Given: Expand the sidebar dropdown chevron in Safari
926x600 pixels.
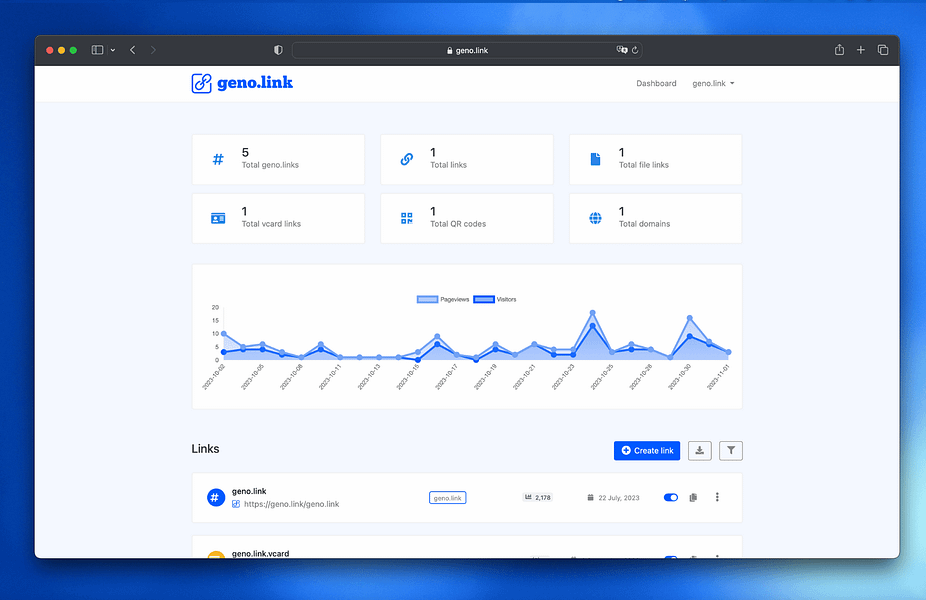Looking at the screenshot, I should pyautogui.click(x=113, y=50).
